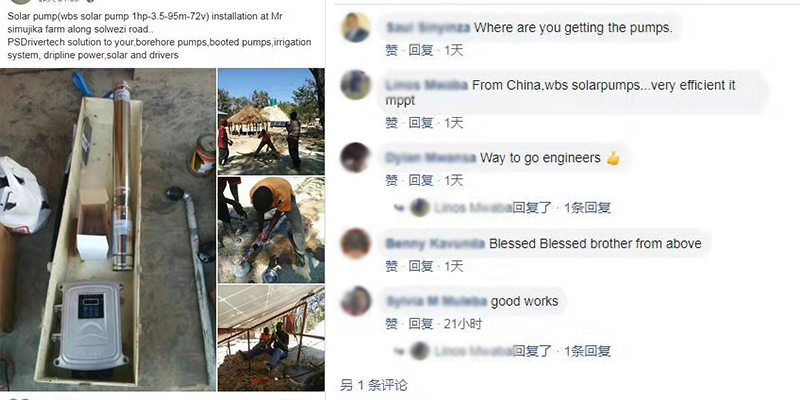Open the photo of men under solar panels
The image size is (800, 400).
click(271, 338)
